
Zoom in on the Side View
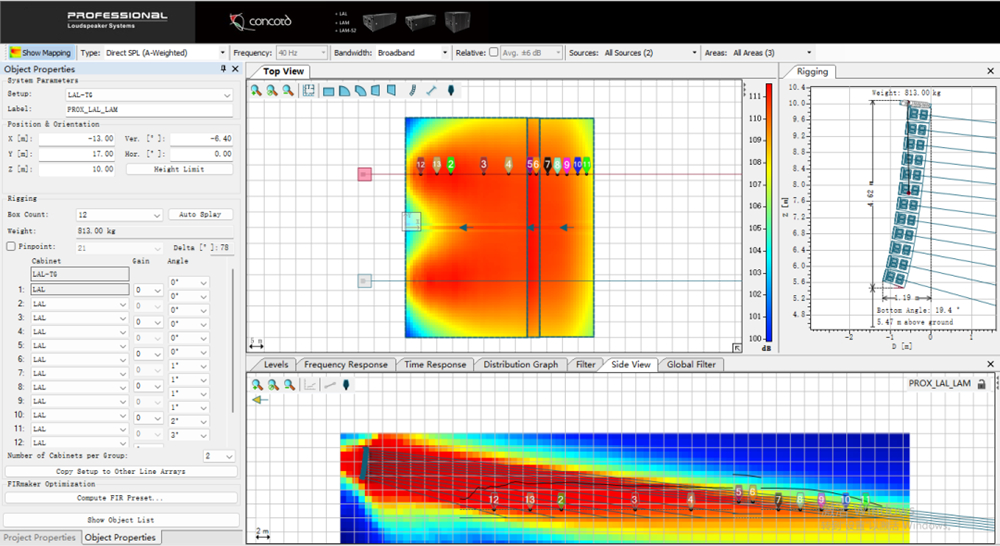pos(257,385)
